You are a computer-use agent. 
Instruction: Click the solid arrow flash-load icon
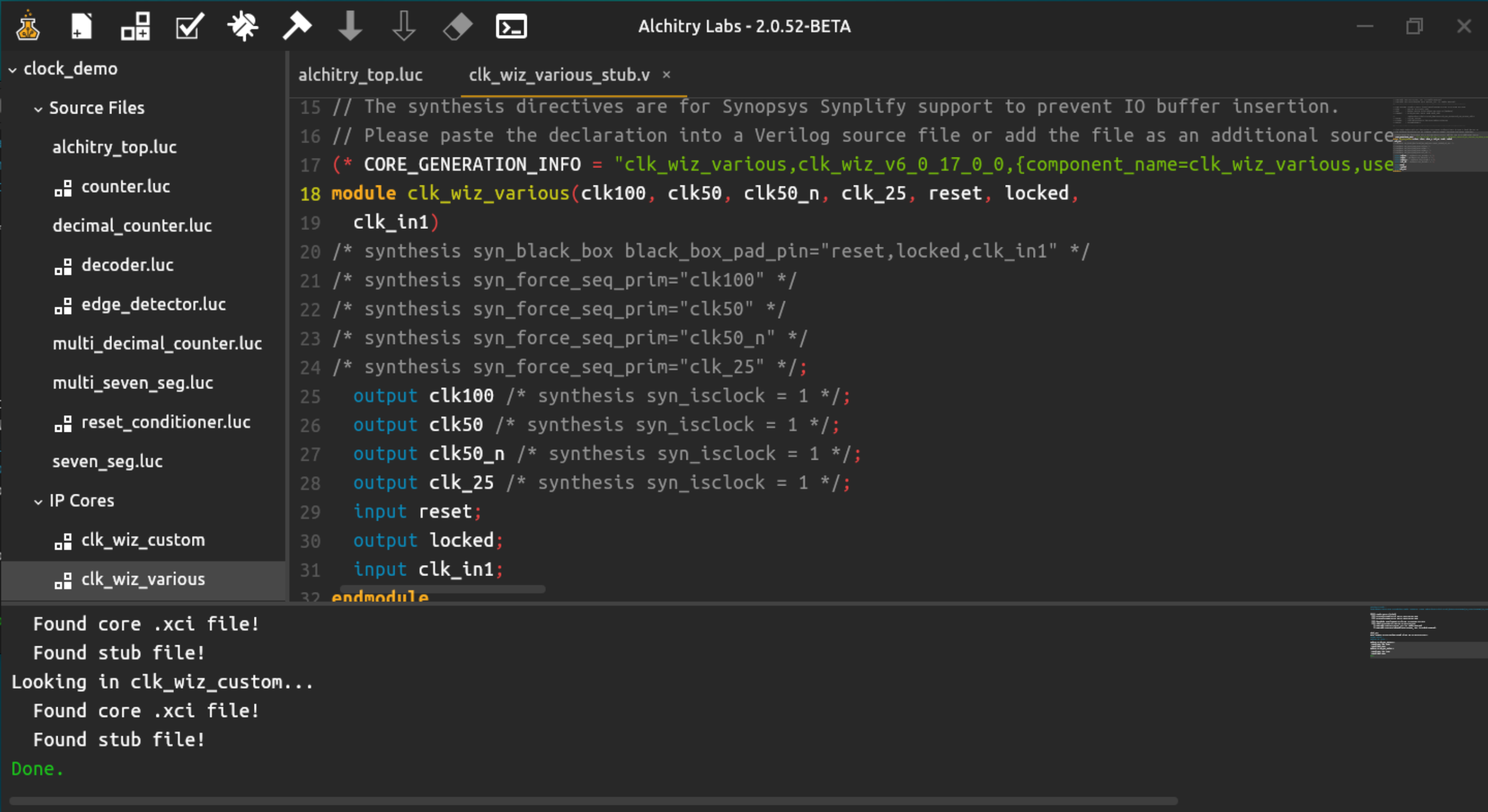[x=350, y=26]
